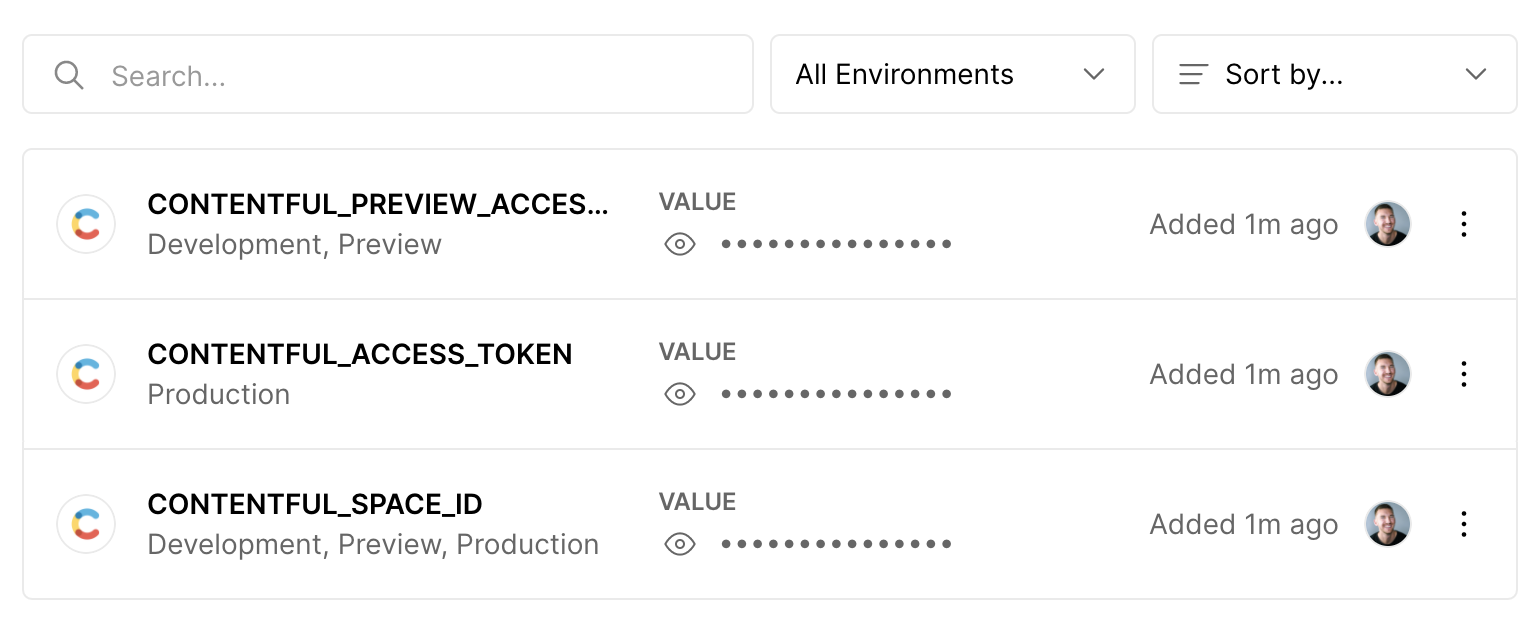1530x644 pixels.
Task: Show the hidden CONTENTFUL_ACCESS_TOKEN value
Action: (x=681, y=394)
